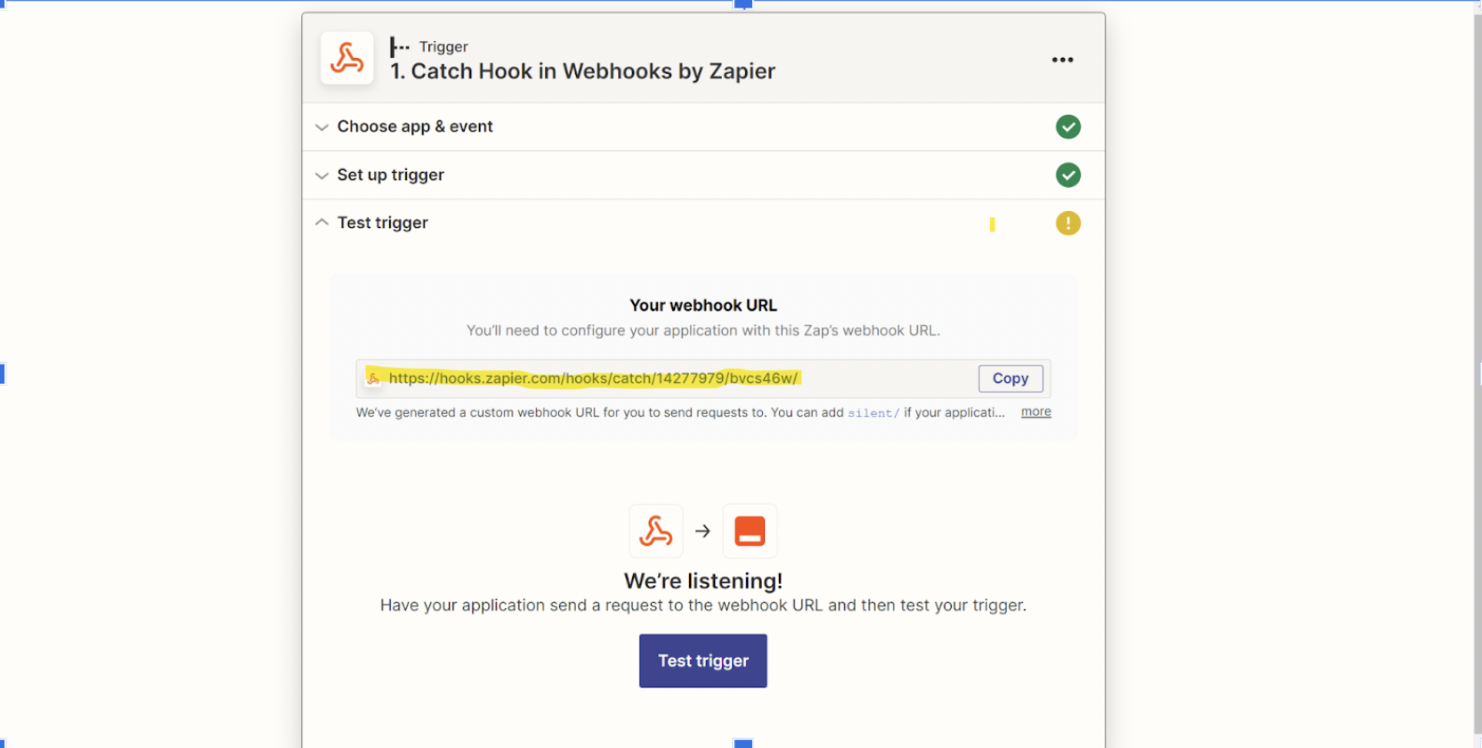This screenshot has width=1482, height=748.
Task: Click yellow warning icon beside Test trigger
Action: coord(1068,223)
